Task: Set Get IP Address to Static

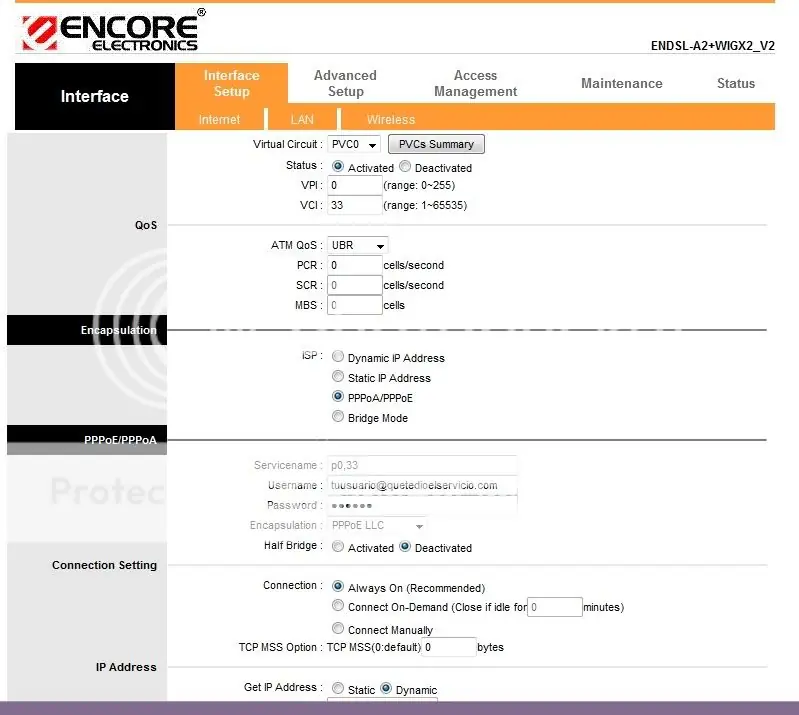Action: [337, 688]
